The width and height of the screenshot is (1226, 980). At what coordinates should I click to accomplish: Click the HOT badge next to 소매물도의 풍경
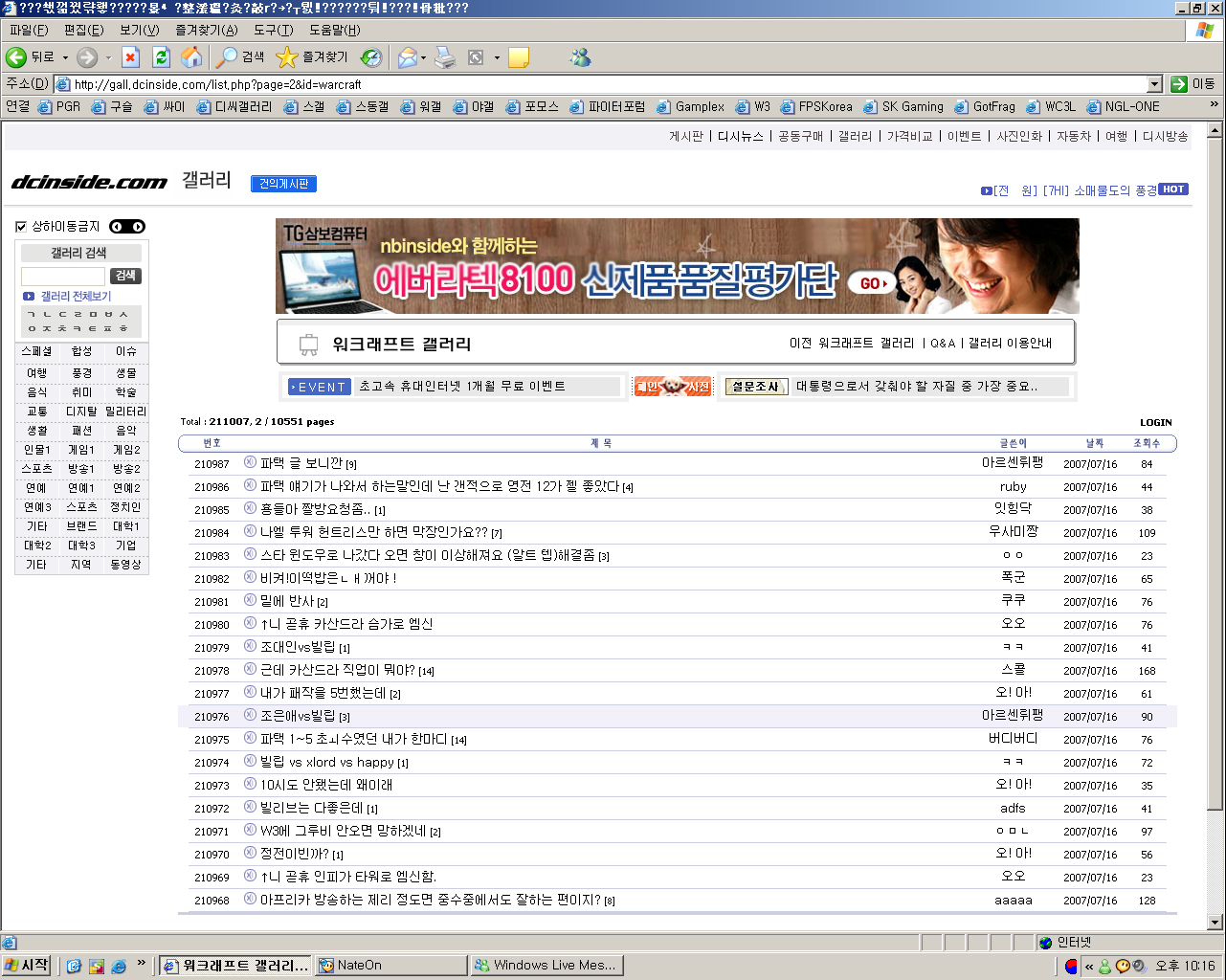pyautogui.click(x=1173, y=189)
